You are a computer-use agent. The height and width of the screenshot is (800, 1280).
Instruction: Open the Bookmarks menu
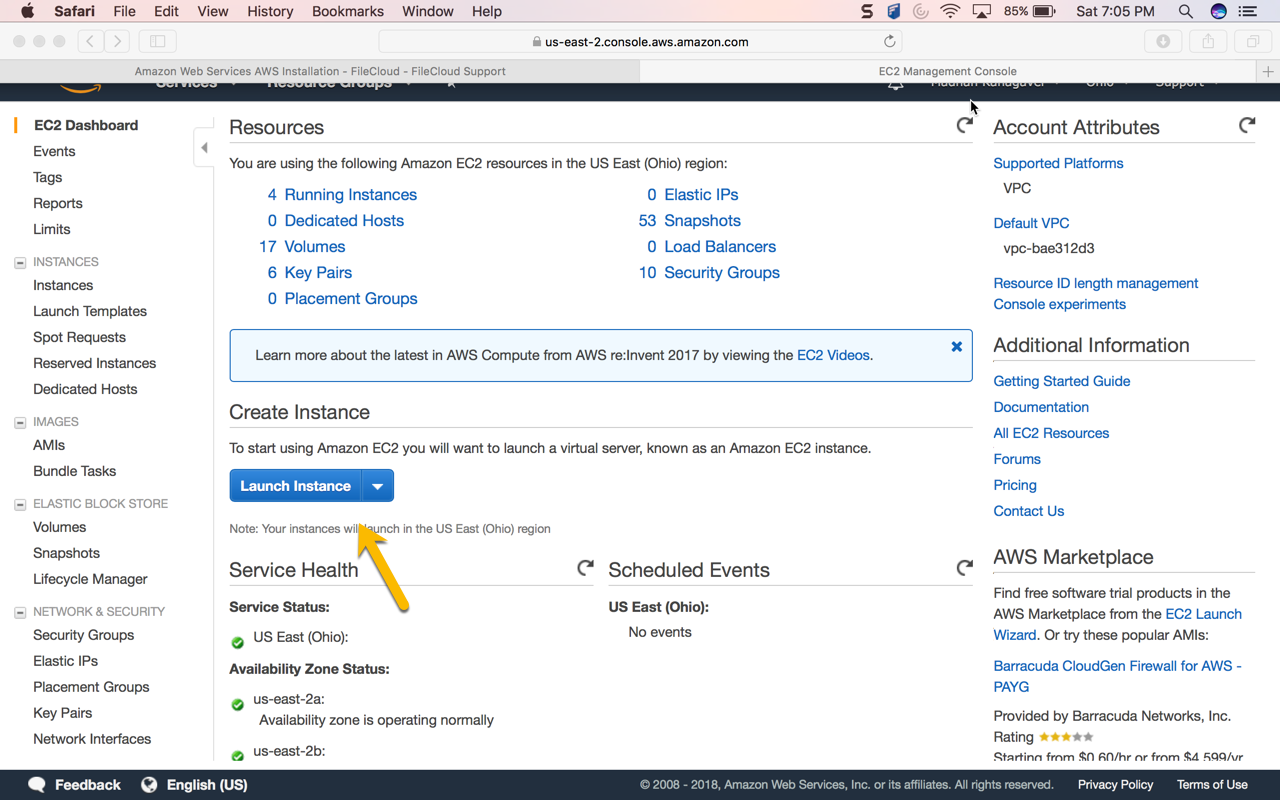347,11
